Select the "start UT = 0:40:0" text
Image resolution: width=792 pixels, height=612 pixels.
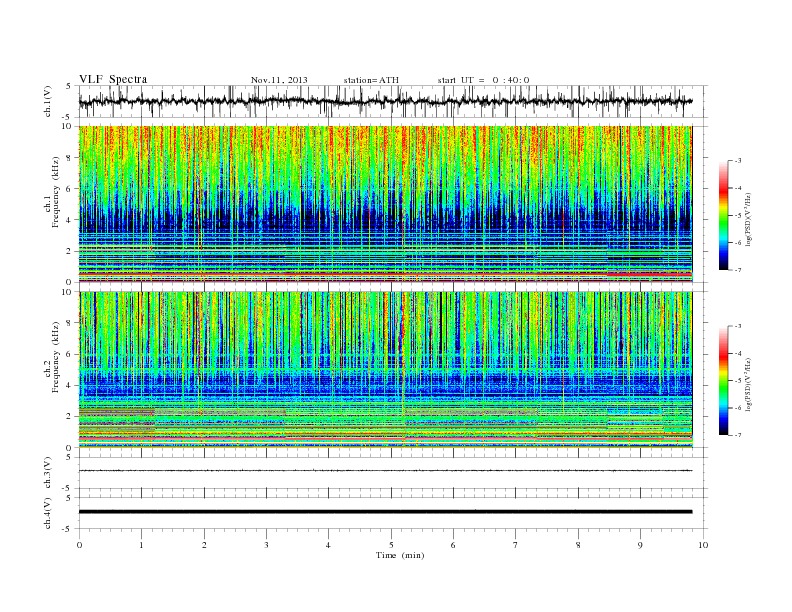pyautogui.click(x=483, y=80)
